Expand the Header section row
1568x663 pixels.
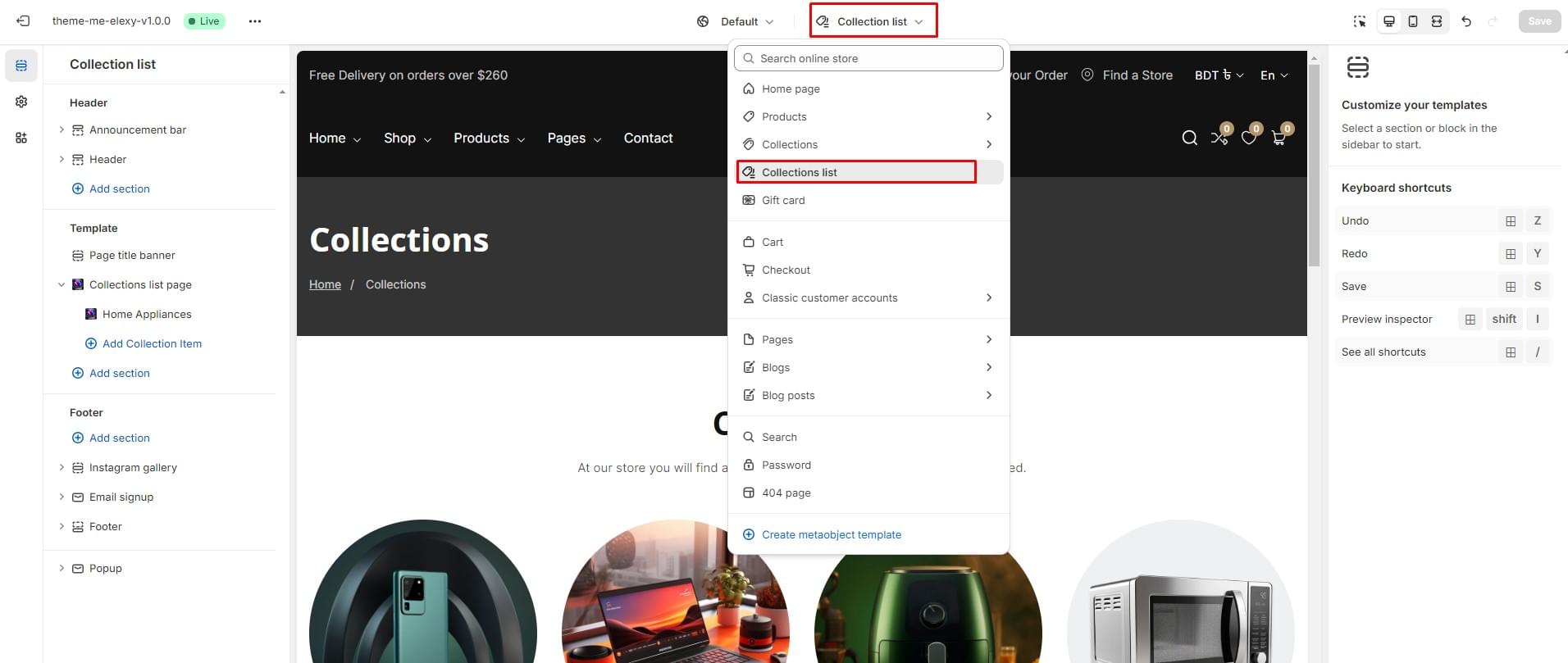[62, 159]
